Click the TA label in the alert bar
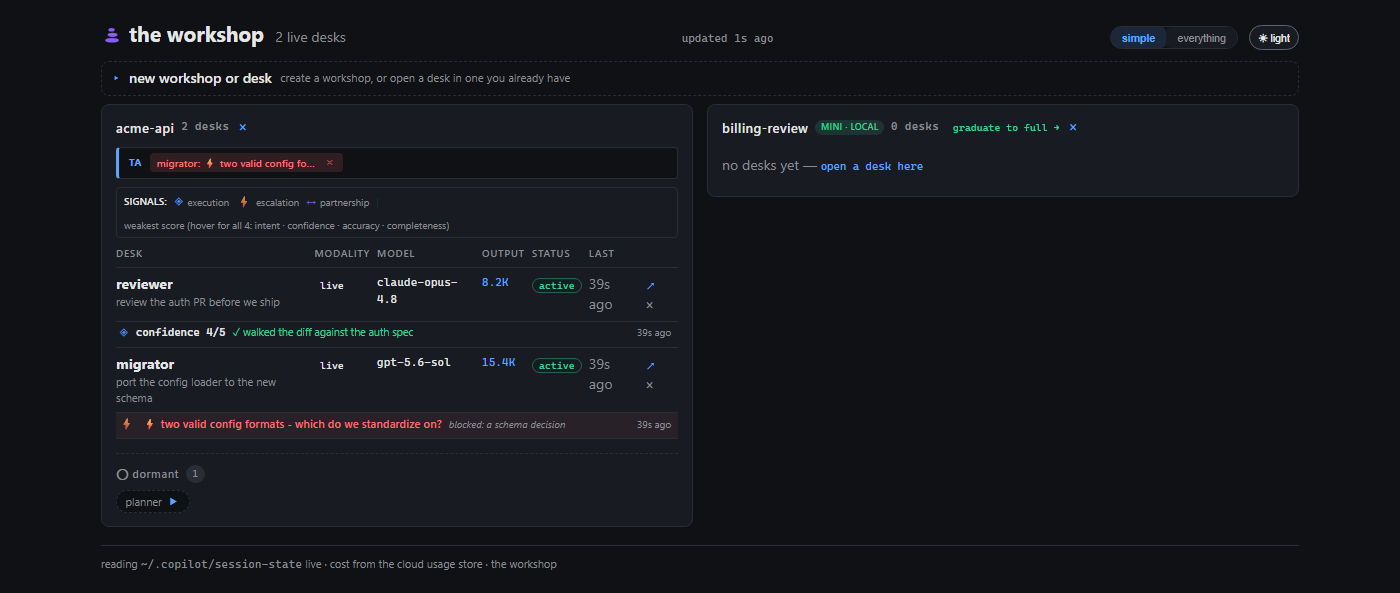This screenshot has width=1400, height=593. pos(135,163)
